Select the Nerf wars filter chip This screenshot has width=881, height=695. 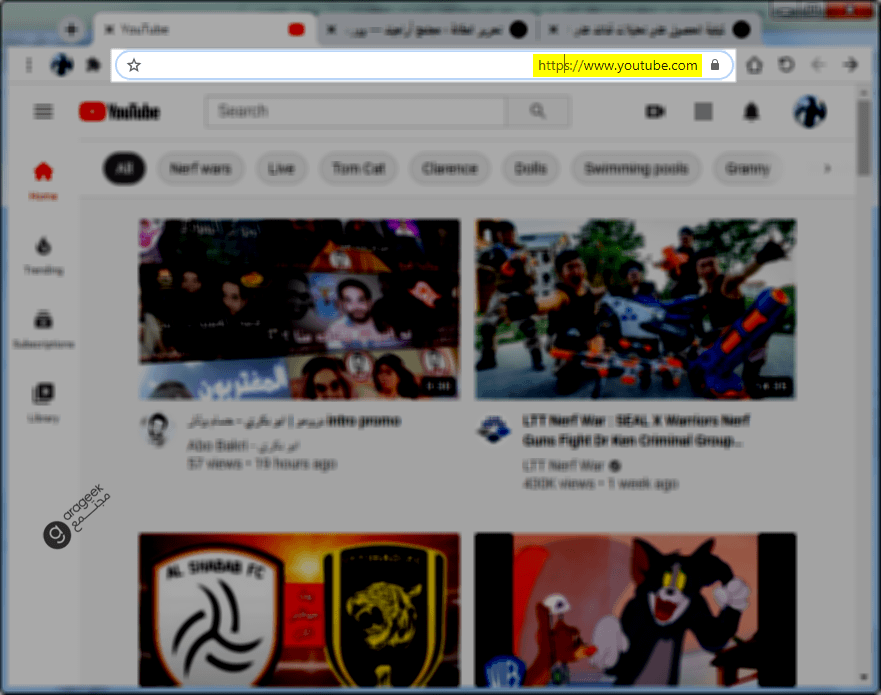201,169
